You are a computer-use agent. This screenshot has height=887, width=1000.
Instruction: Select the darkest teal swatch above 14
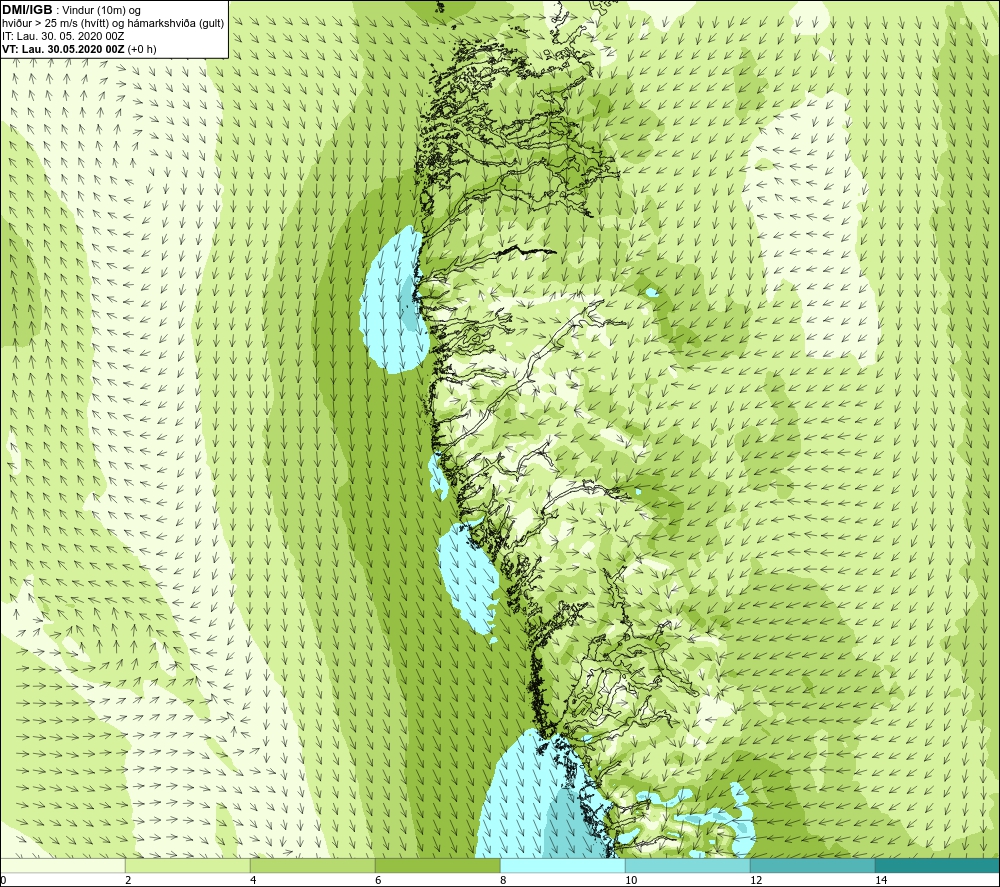pyautogui.click(x=938, y=866)
